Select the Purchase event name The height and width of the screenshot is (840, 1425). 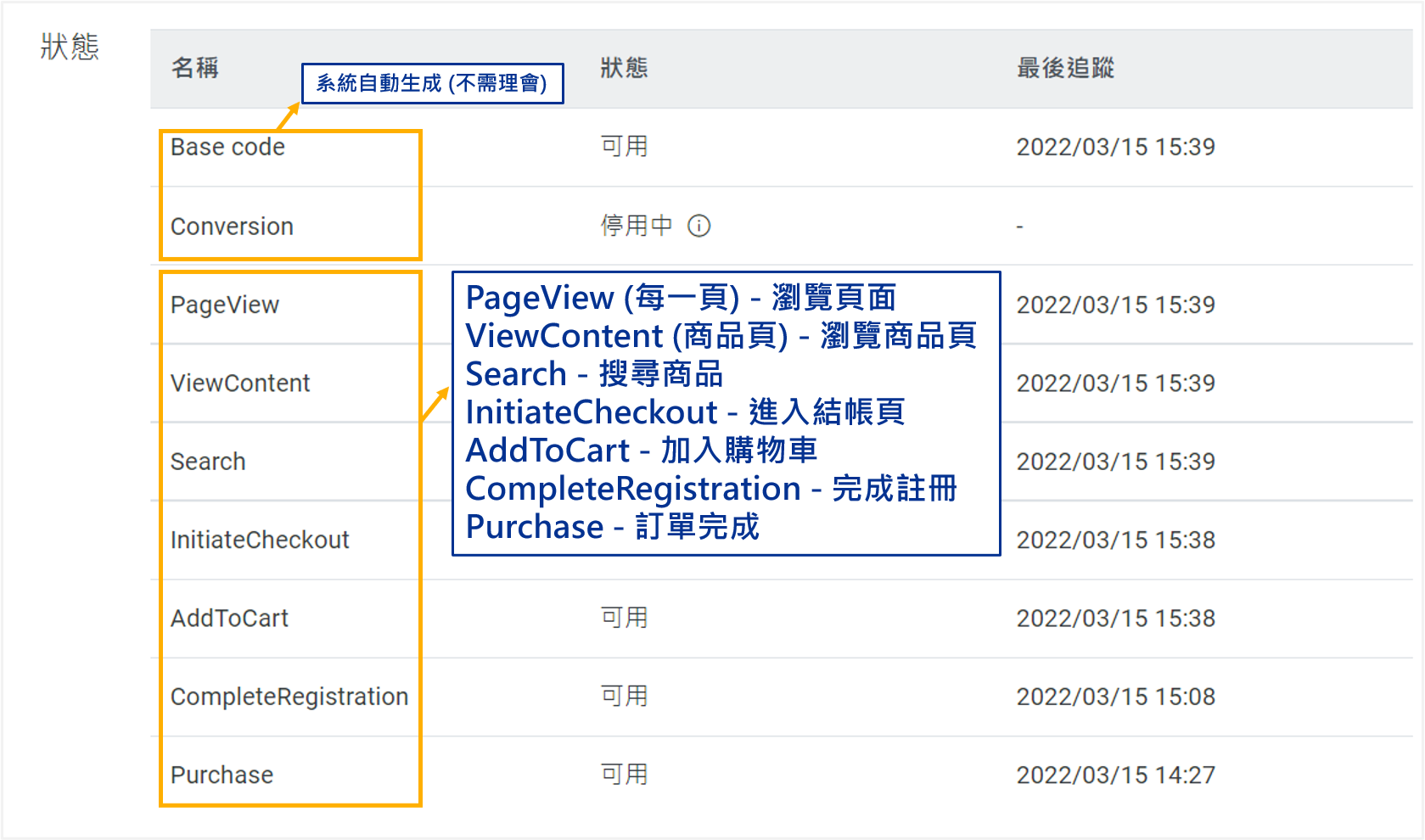tap(222, 775)
